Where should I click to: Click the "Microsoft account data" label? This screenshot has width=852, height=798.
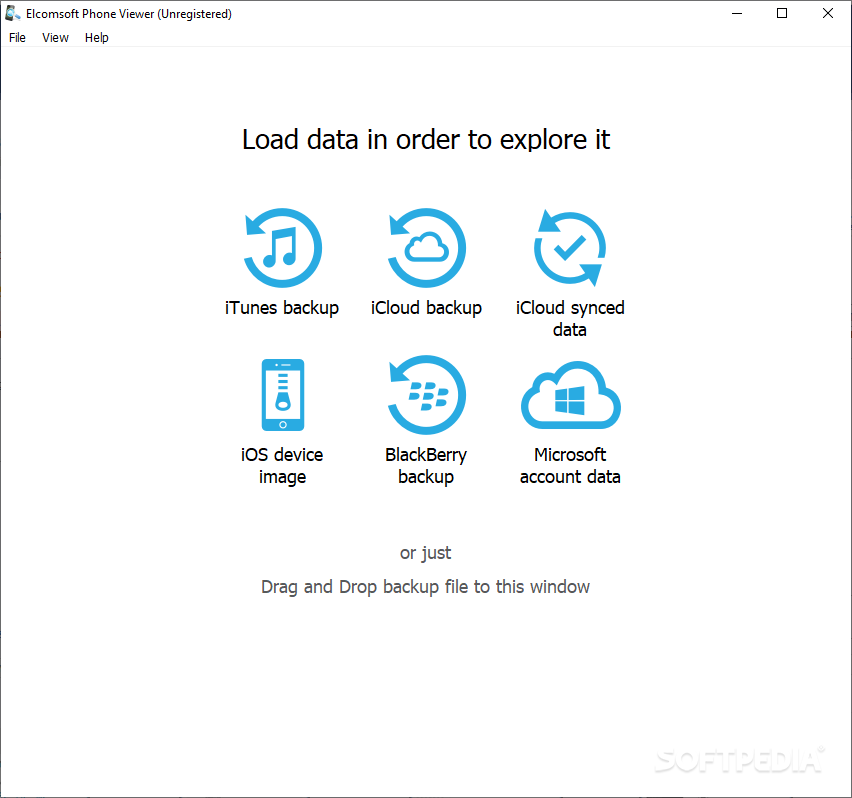click(x=570, y=466)
